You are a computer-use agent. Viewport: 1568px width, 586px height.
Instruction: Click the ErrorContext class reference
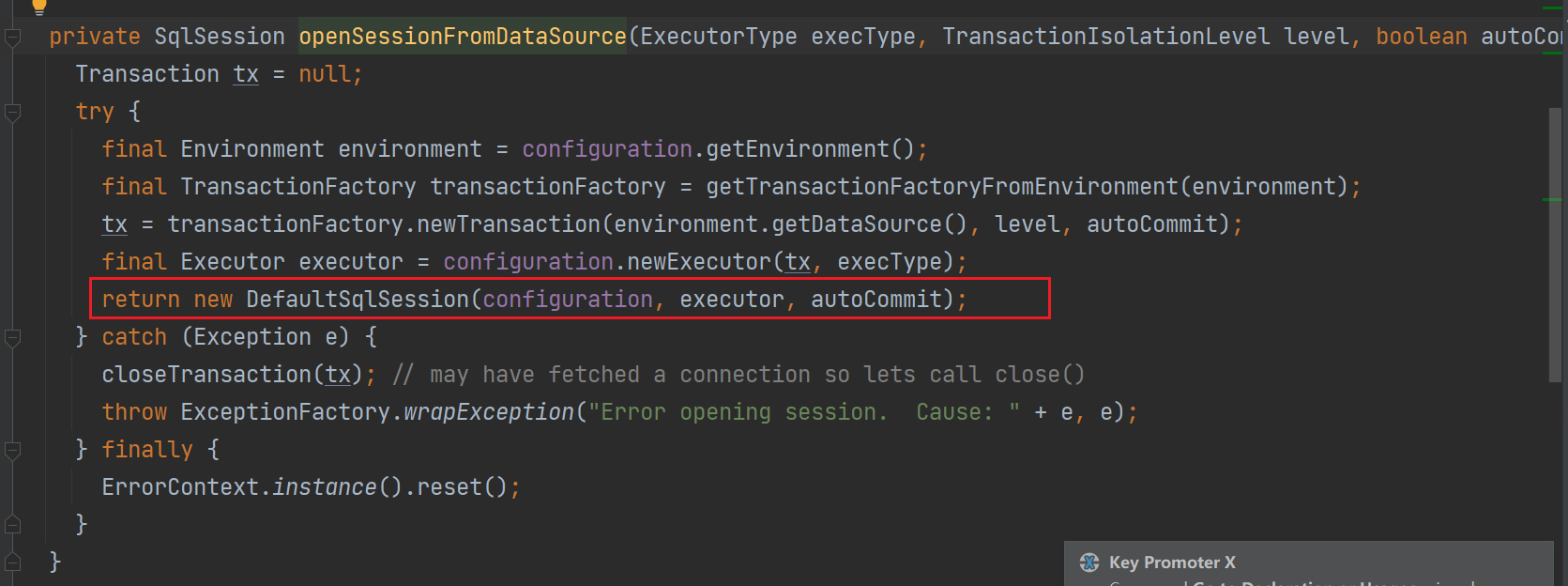(179, 487)
